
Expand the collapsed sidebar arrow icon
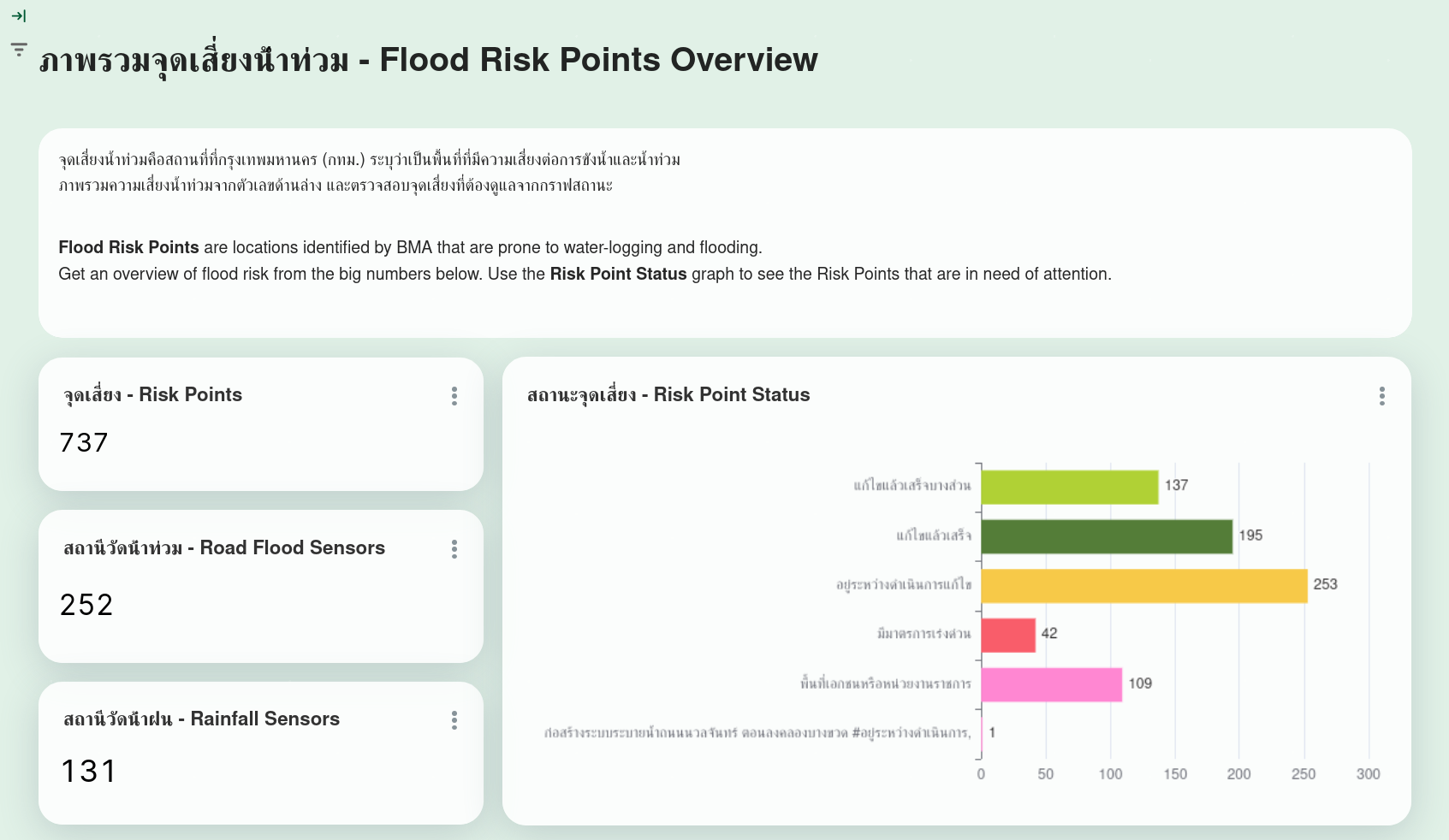tap(19, 15)
